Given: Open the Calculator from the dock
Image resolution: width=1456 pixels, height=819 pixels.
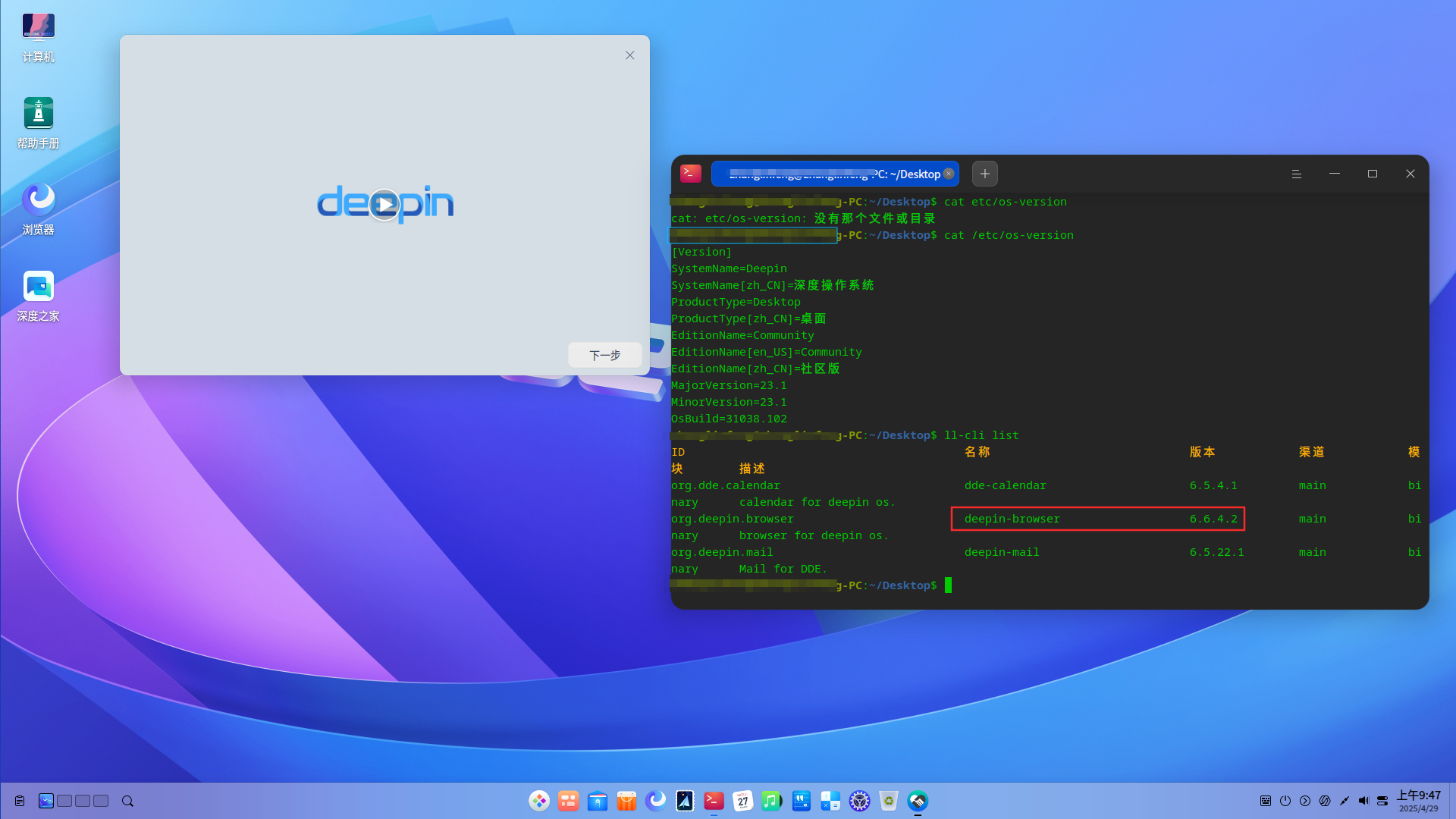Looking at the screenshot, I should (830, 801).
